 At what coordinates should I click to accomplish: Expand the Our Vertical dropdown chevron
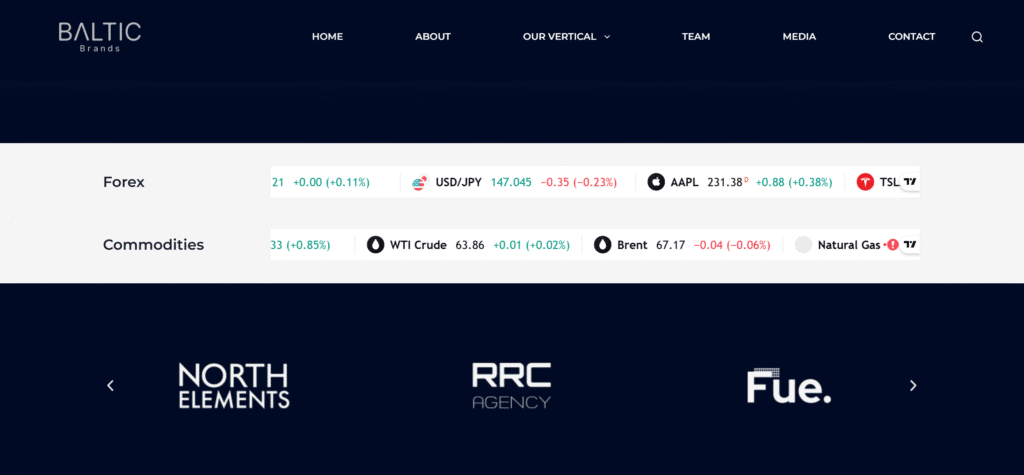point(607,37)
